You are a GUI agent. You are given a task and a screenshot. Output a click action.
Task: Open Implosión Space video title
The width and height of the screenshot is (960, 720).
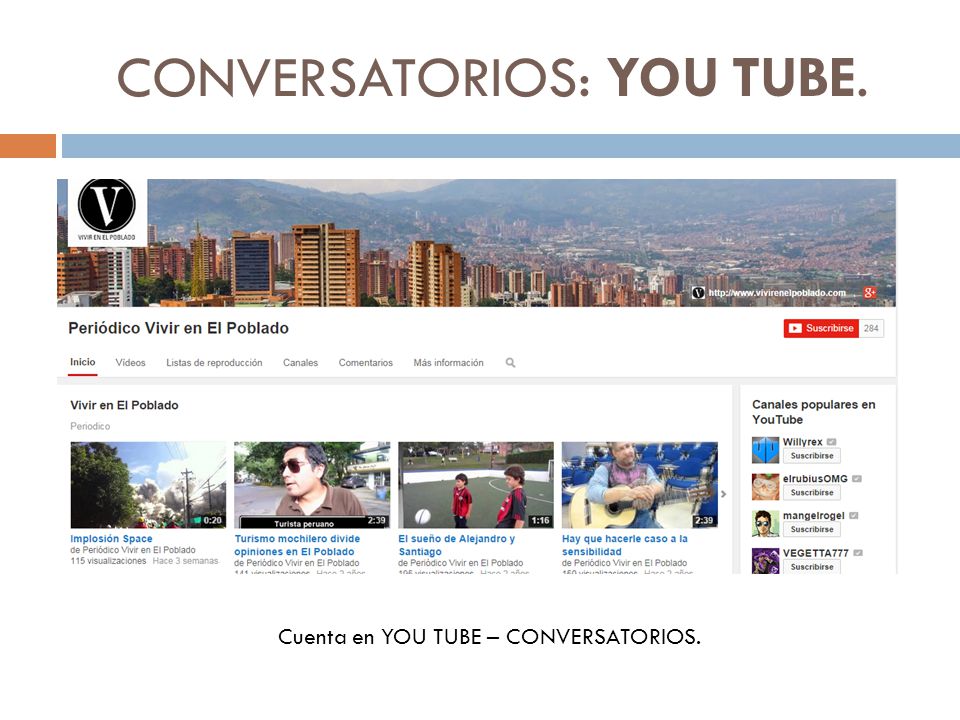click(x=111, y=539)
